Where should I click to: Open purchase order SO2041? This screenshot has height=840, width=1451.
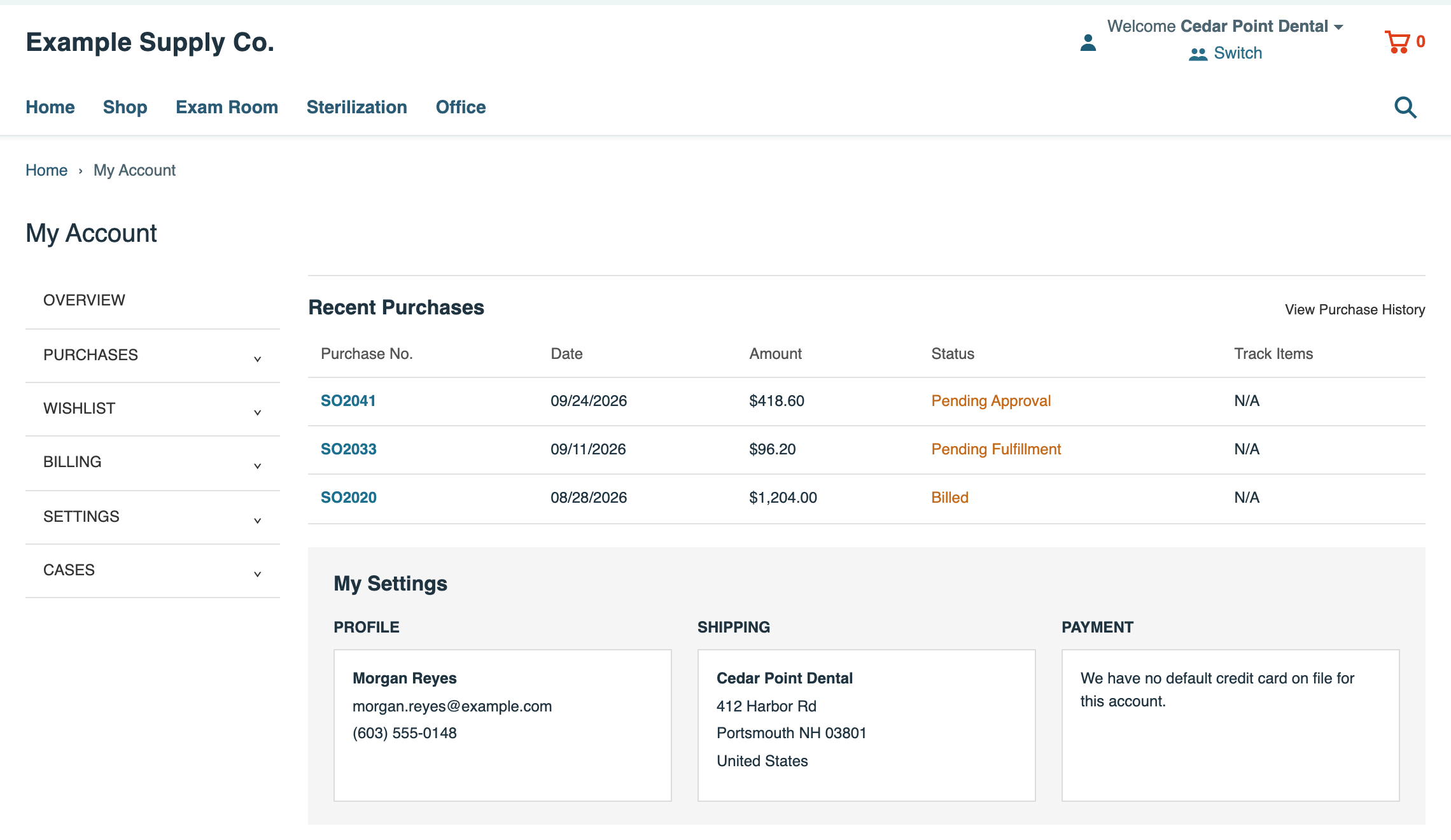coord(348,400)
